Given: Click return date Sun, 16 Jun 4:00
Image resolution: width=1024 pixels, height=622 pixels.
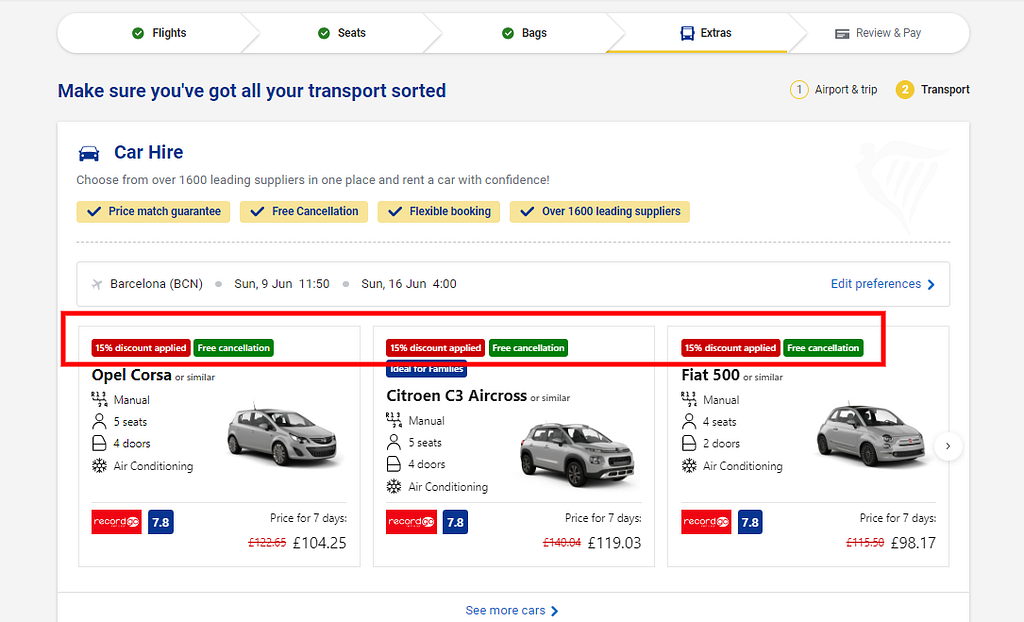Looking at the screenshot, I should 409,284.
